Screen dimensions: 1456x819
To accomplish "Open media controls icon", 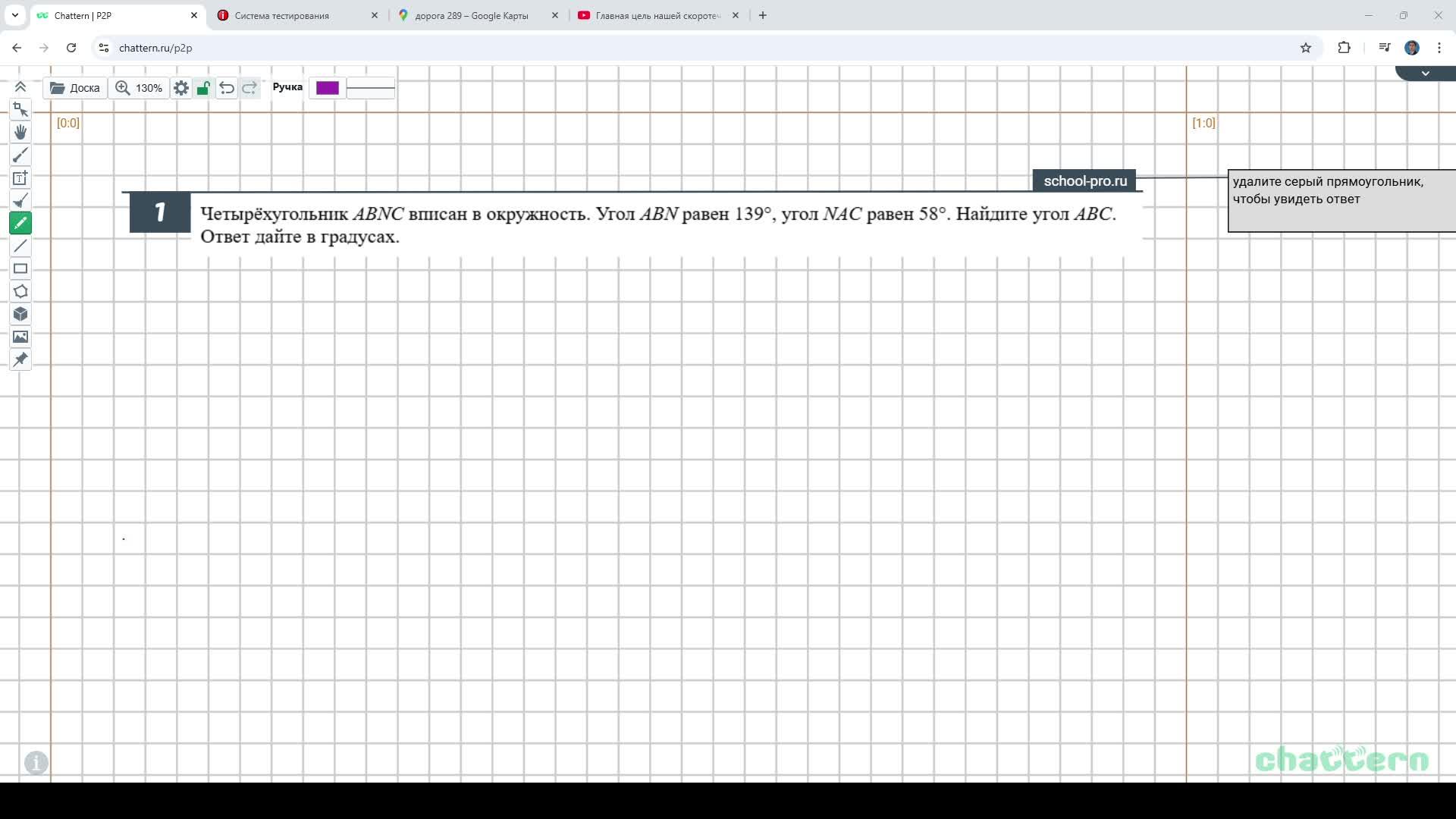I will 1385,48.
